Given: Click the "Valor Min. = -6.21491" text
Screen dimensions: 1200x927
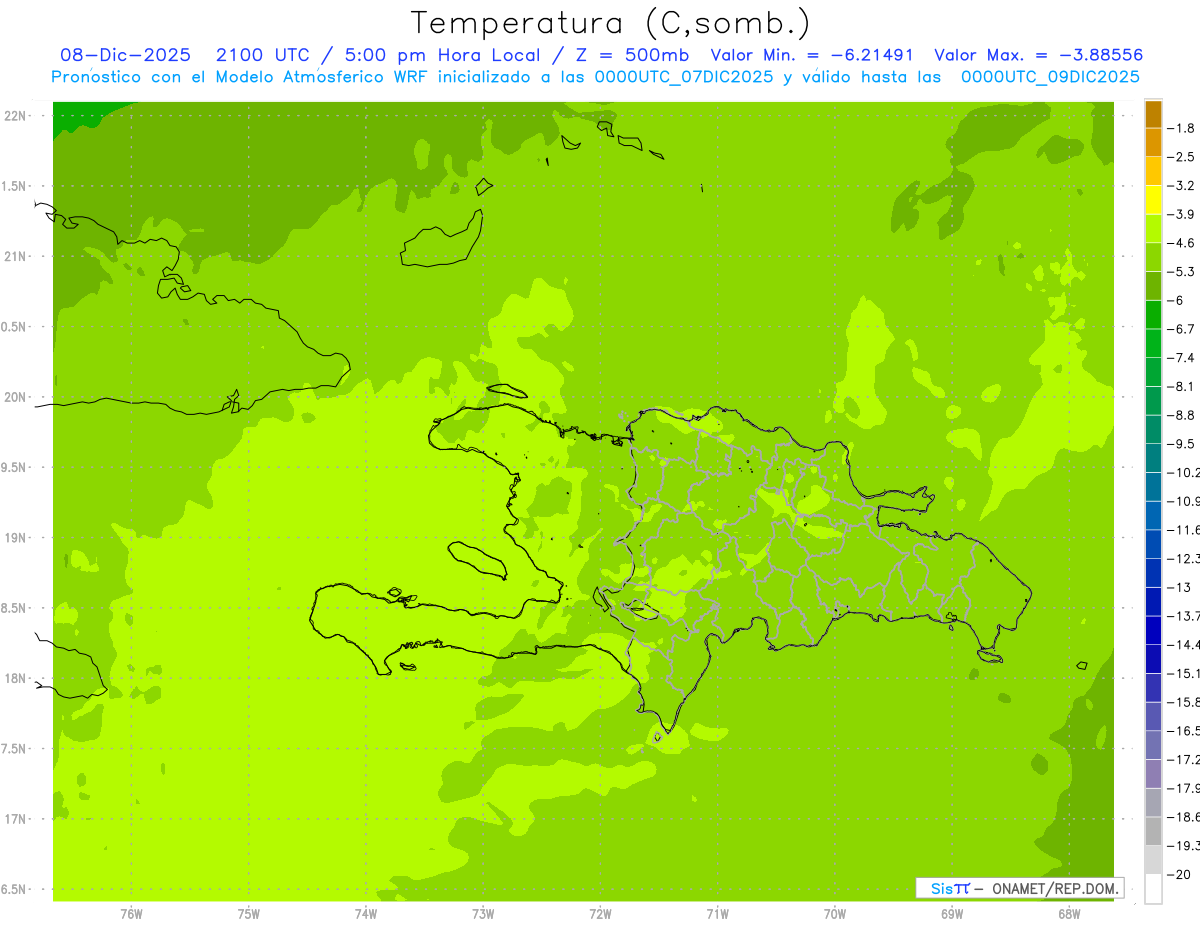Looking at the screenshot, I should click(812, 55).
